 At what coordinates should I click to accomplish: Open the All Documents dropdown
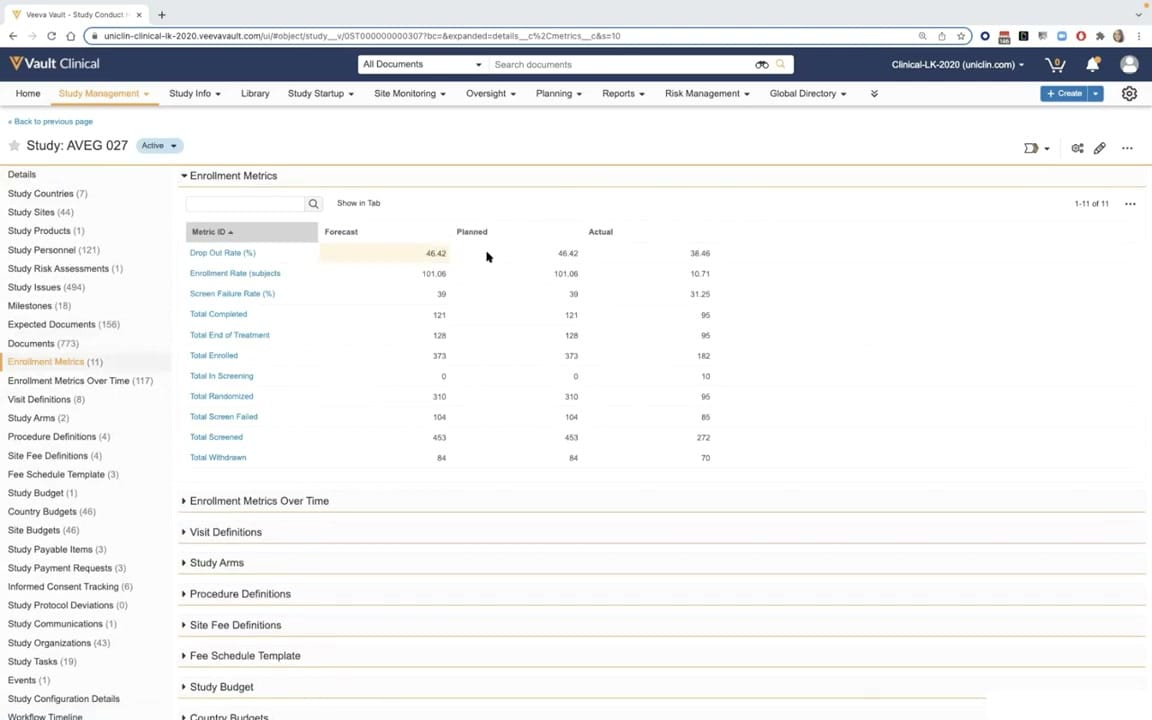[422, 65]
